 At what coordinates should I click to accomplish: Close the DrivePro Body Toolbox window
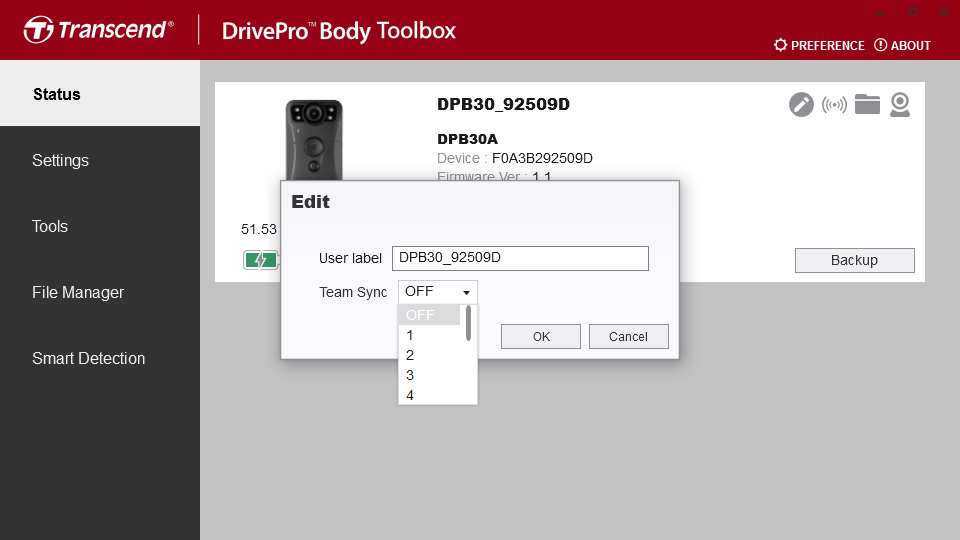pos(944,13)
